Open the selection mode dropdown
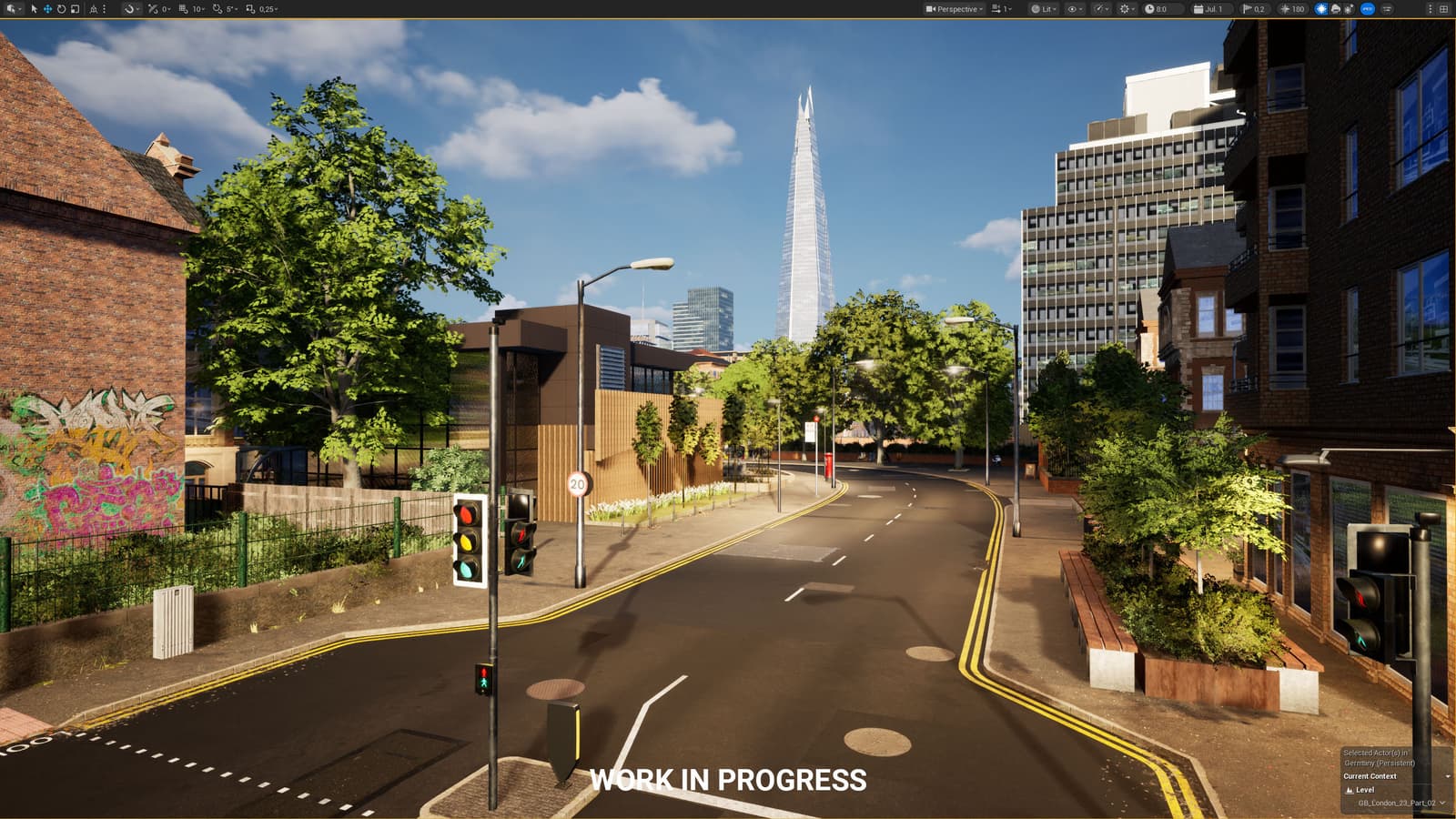Image resolution: width=1456 pixels, height=819 pixels. coord(14,9)
